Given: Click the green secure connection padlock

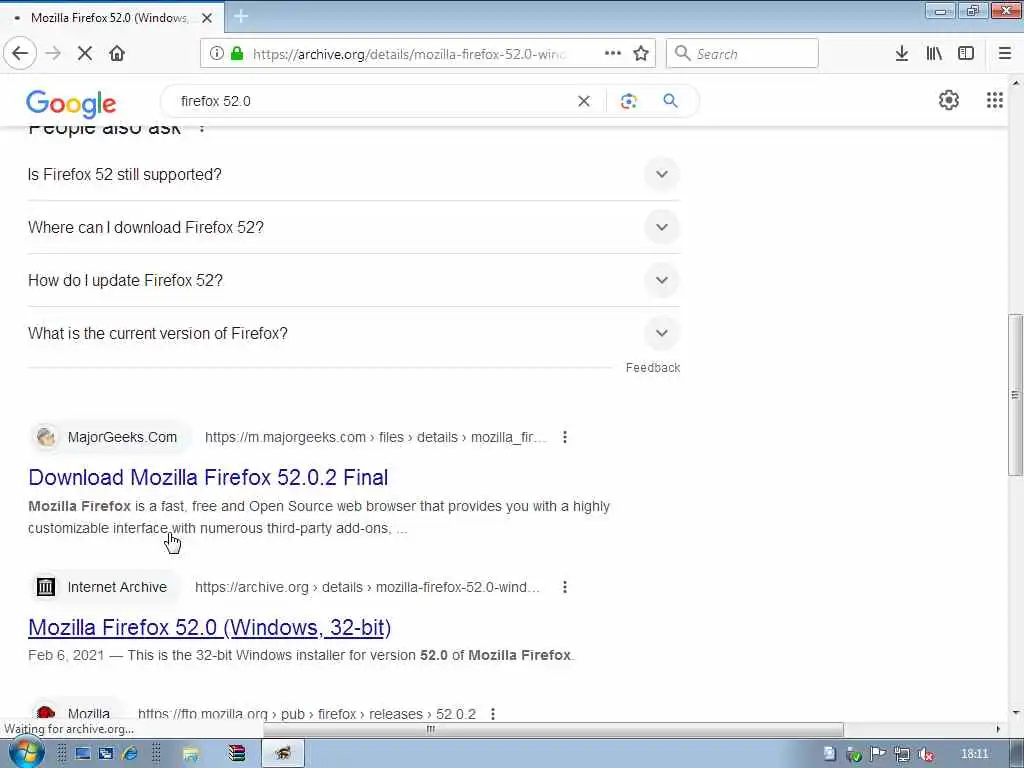Looking at the screenshot, I should pos(237,54).
